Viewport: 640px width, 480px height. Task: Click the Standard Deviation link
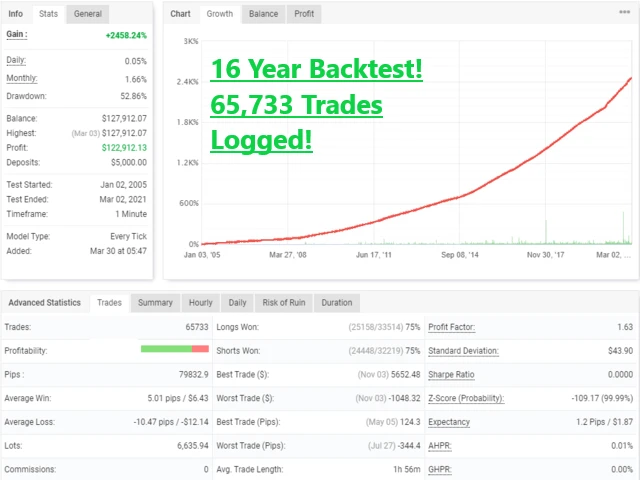[x=463, y=351]
